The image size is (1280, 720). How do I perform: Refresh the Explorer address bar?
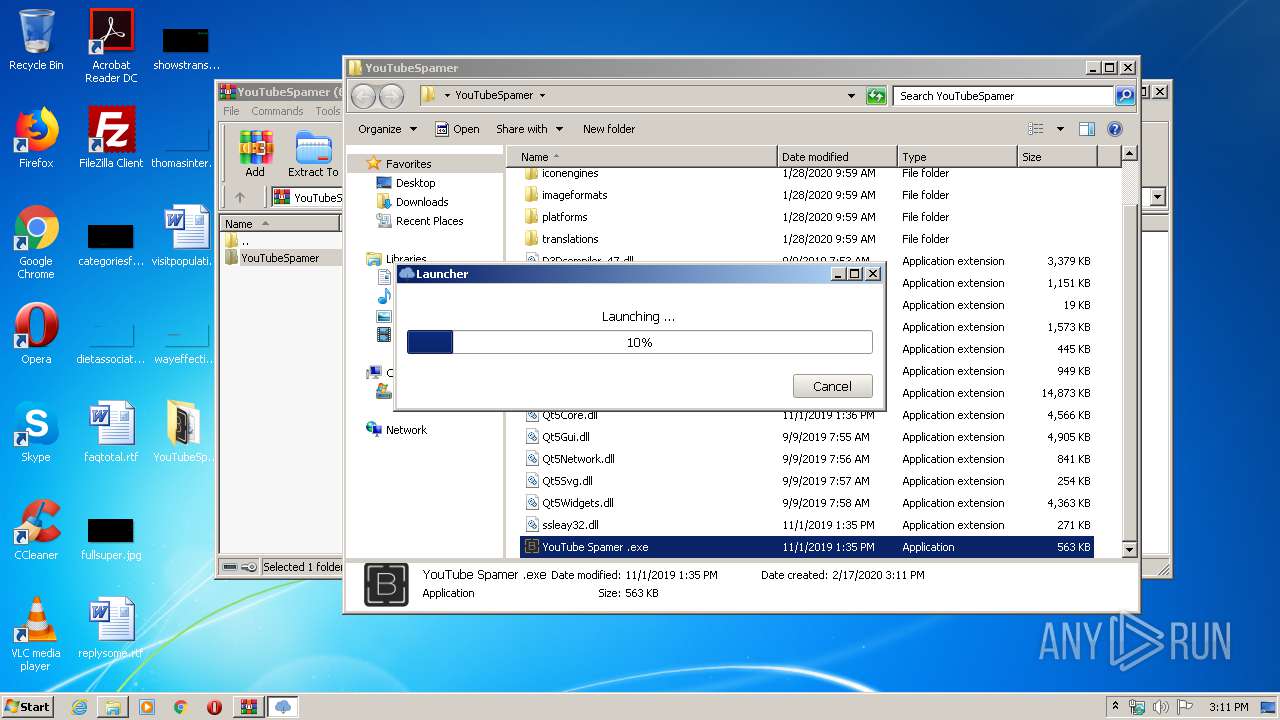[x=876, y=96]
